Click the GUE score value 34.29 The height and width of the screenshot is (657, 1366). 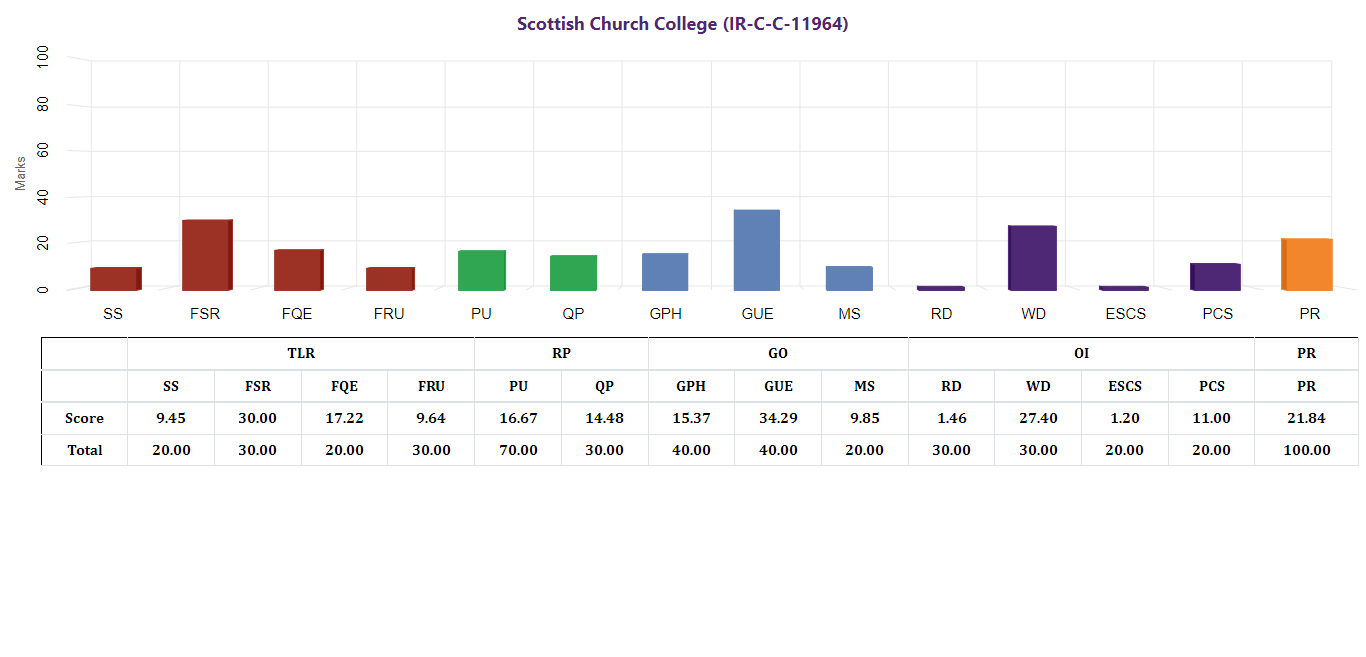pyautogui.click(x=778, y=418)
